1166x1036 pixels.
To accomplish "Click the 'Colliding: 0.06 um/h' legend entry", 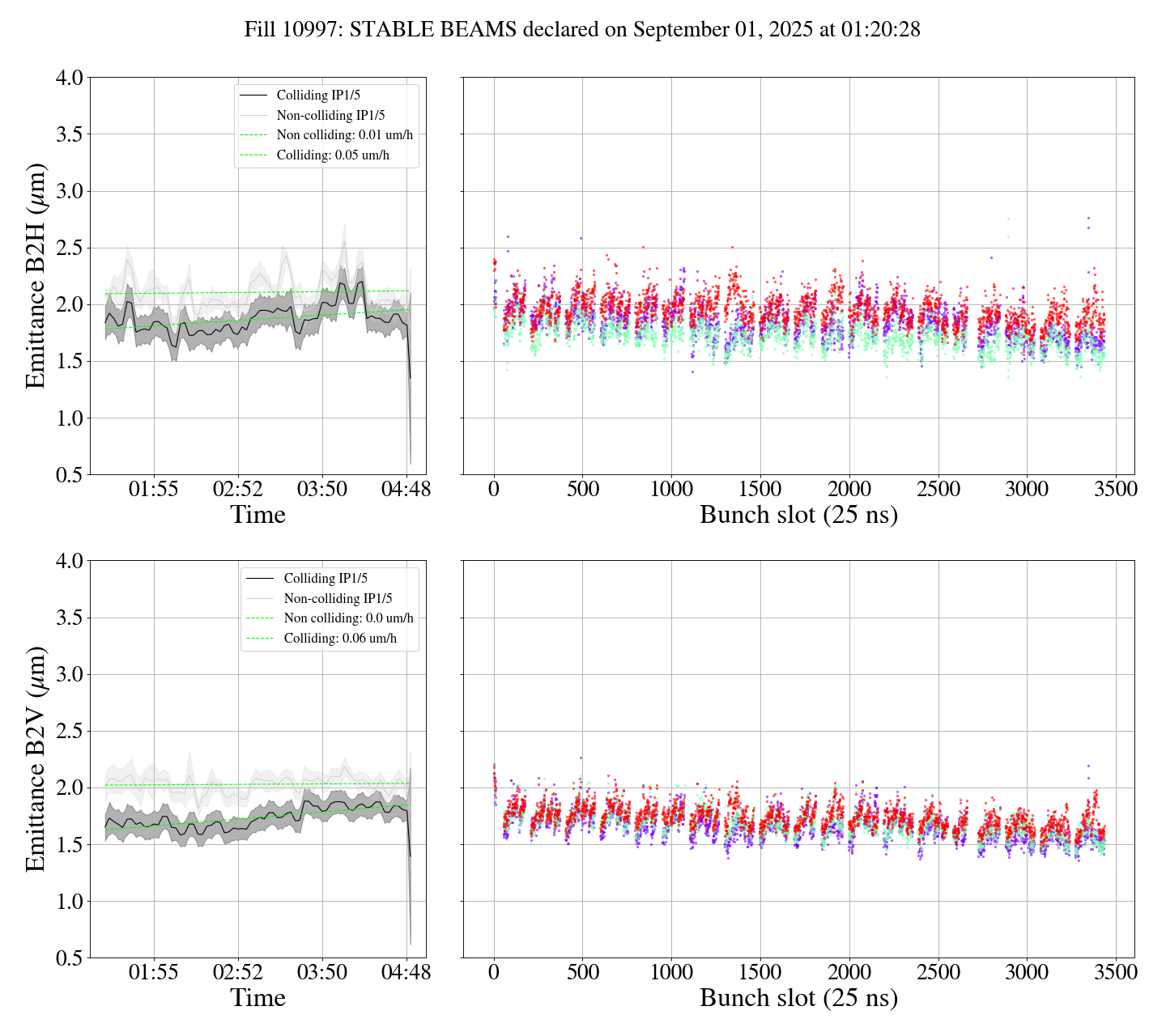I will (x=340, y=639).
